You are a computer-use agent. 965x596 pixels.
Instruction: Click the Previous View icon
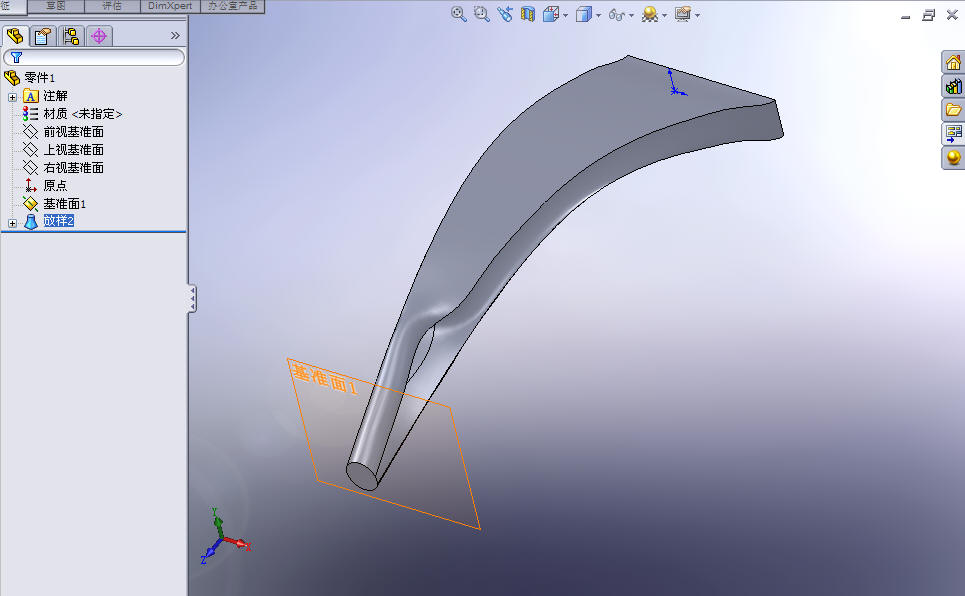505,14
